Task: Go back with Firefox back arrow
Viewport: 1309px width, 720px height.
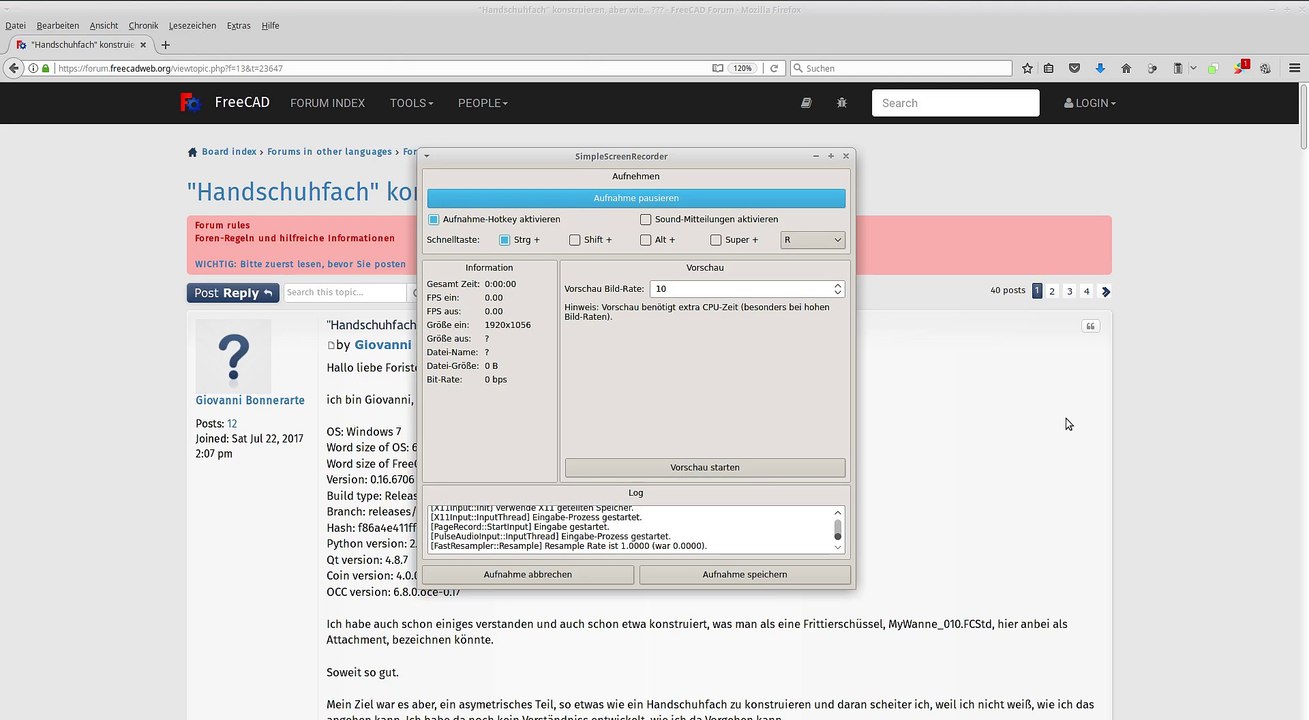Action: 13,68
